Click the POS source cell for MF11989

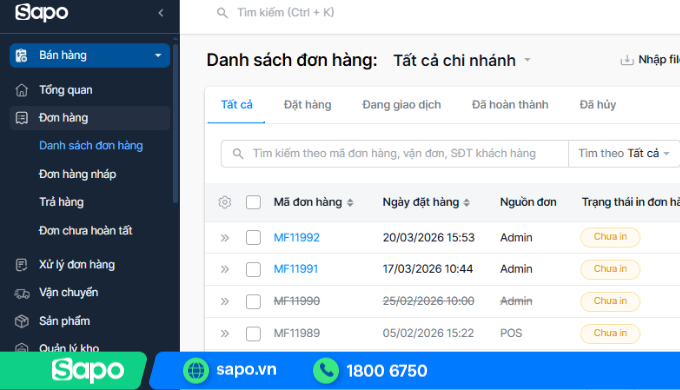(x=511, y=334)
